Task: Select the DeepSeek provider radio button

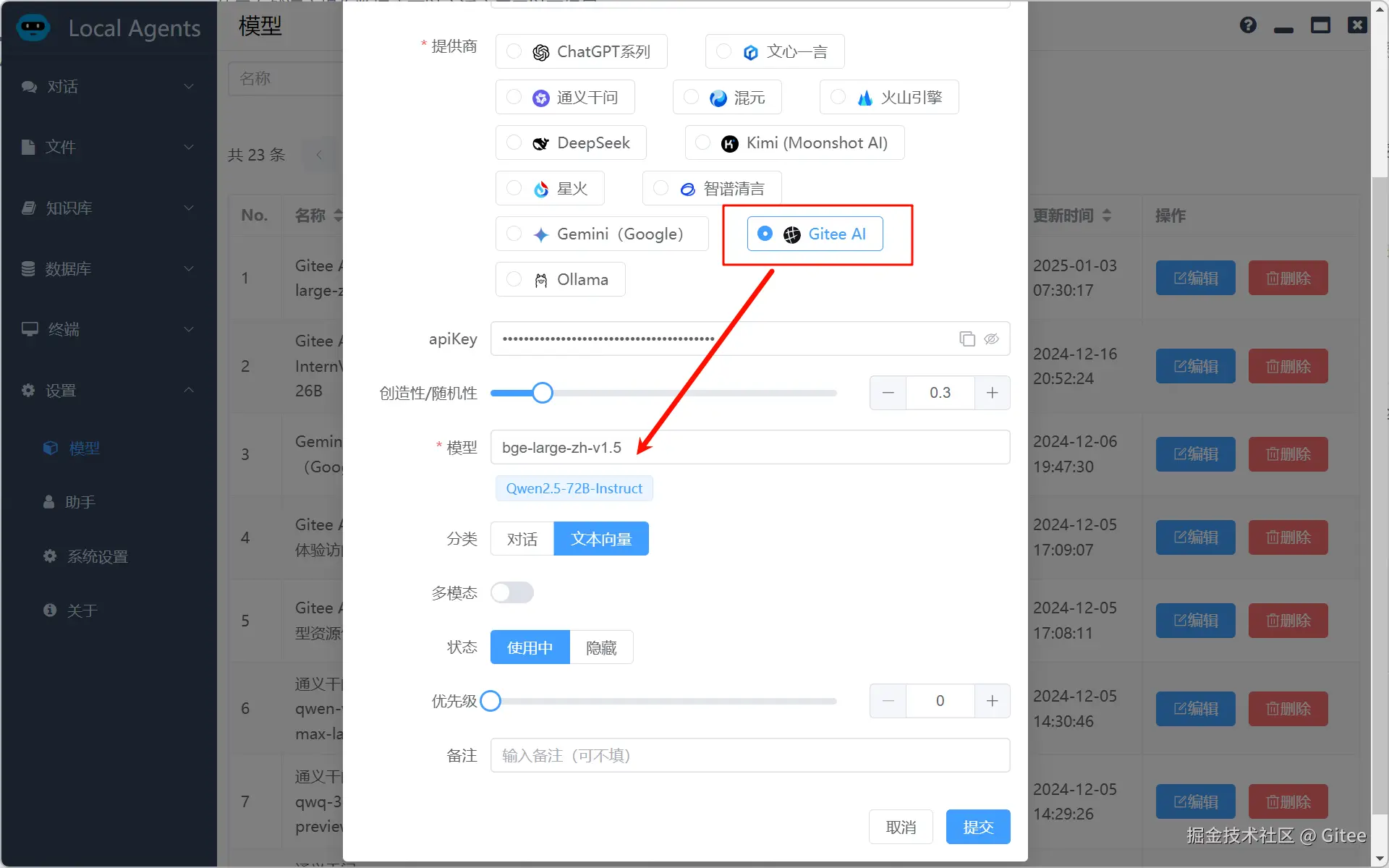Action: pyautogui.click(x=514, y=142)
